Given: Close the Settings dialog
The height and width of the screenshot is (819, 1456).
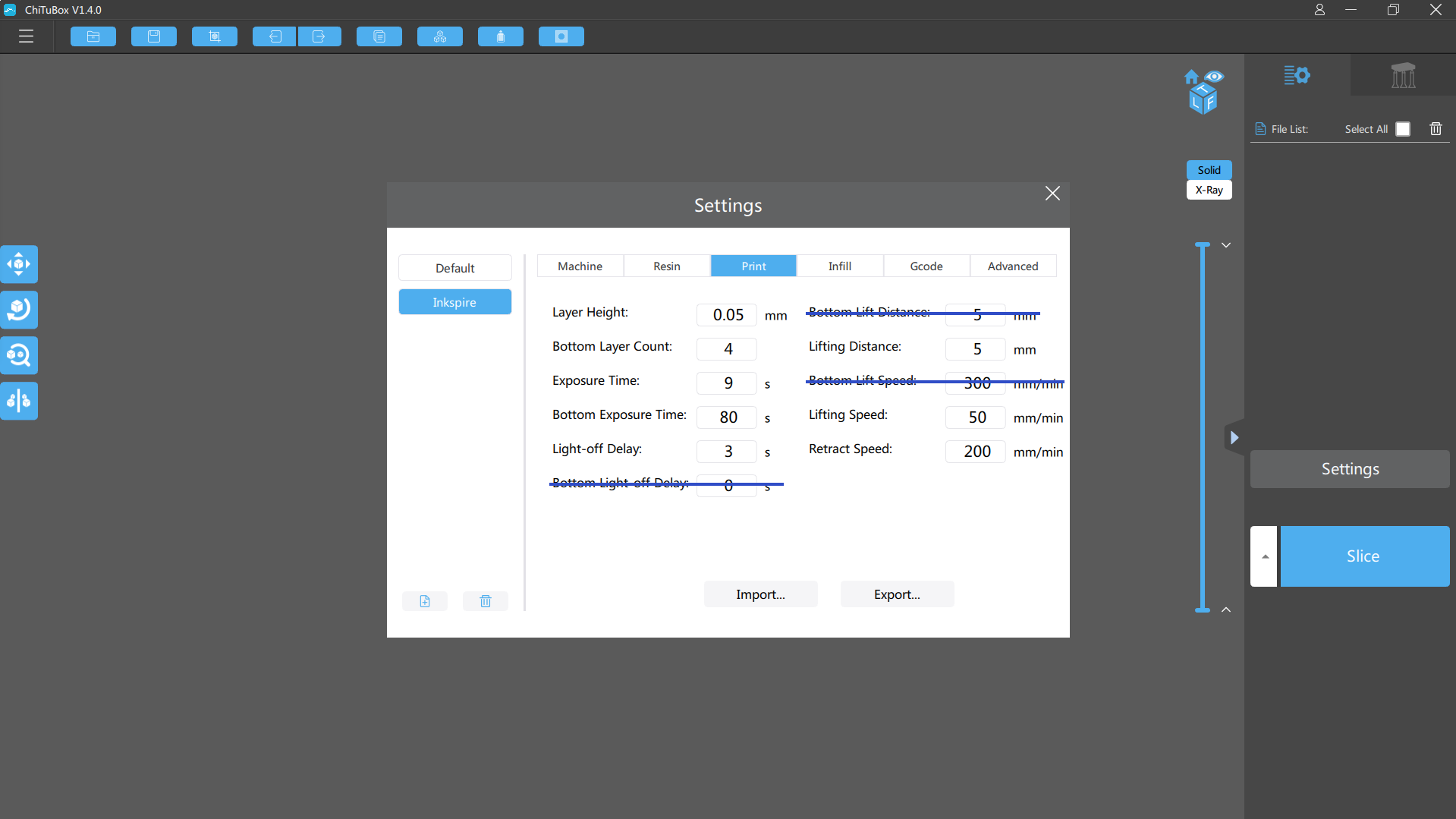Looking at the screenshot, I should [x=1052, y=194].
